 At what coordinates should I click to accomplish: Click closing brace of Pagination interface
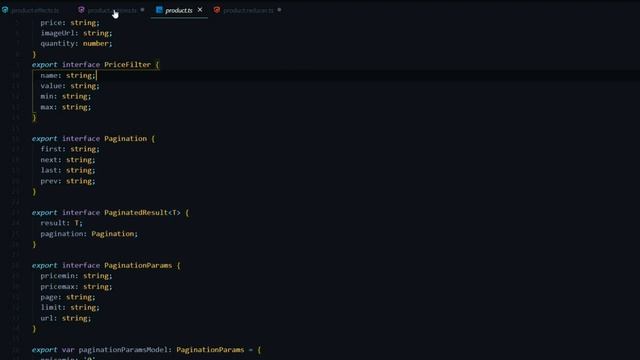pos(34,192)
